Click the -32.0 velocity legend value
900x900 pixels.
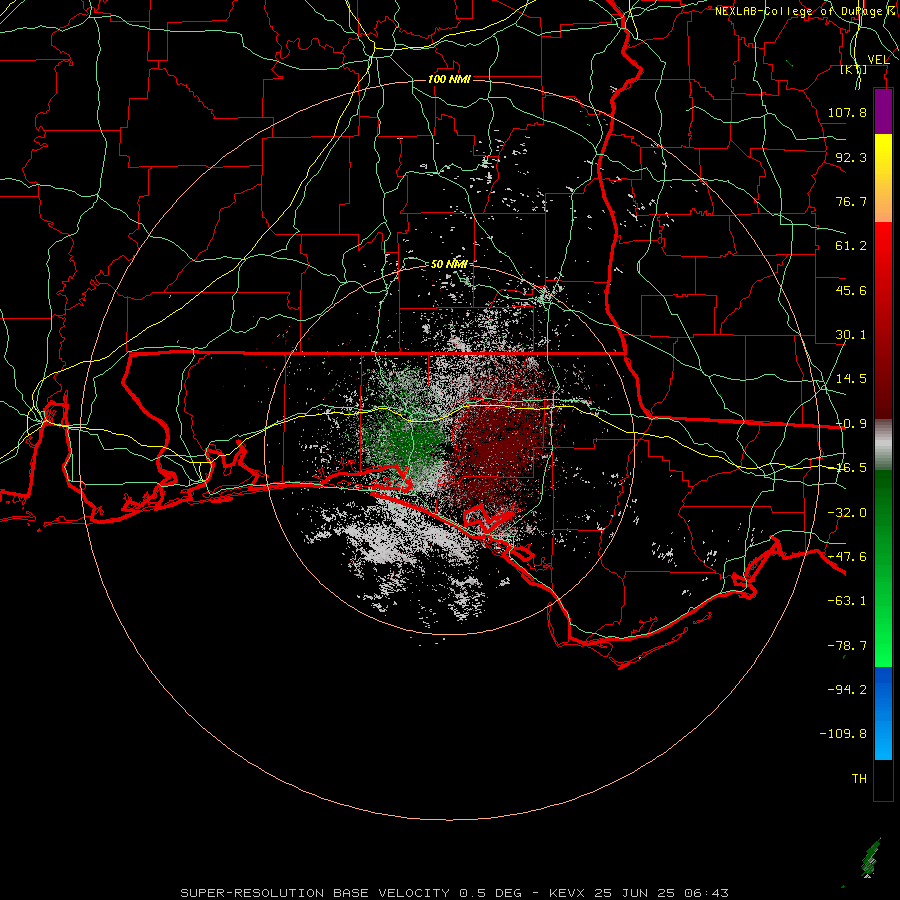pos(847,513)
